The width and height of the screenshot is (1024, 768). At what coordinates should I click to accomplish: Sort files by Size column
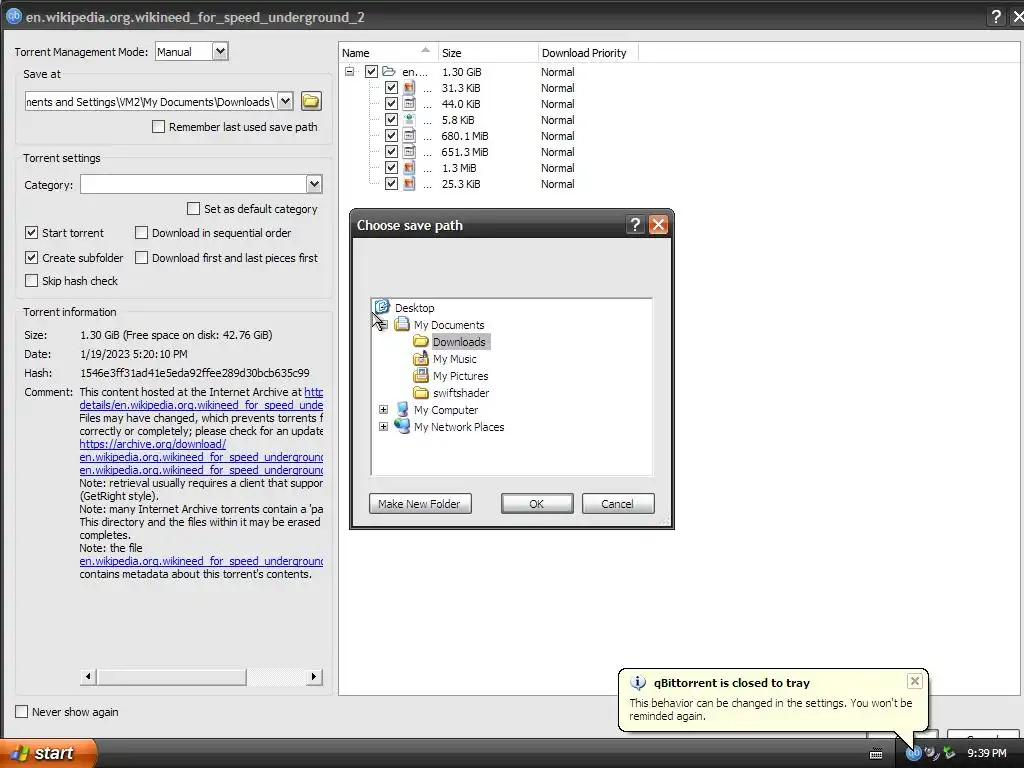pyautogui.click(x=488, y=53)
